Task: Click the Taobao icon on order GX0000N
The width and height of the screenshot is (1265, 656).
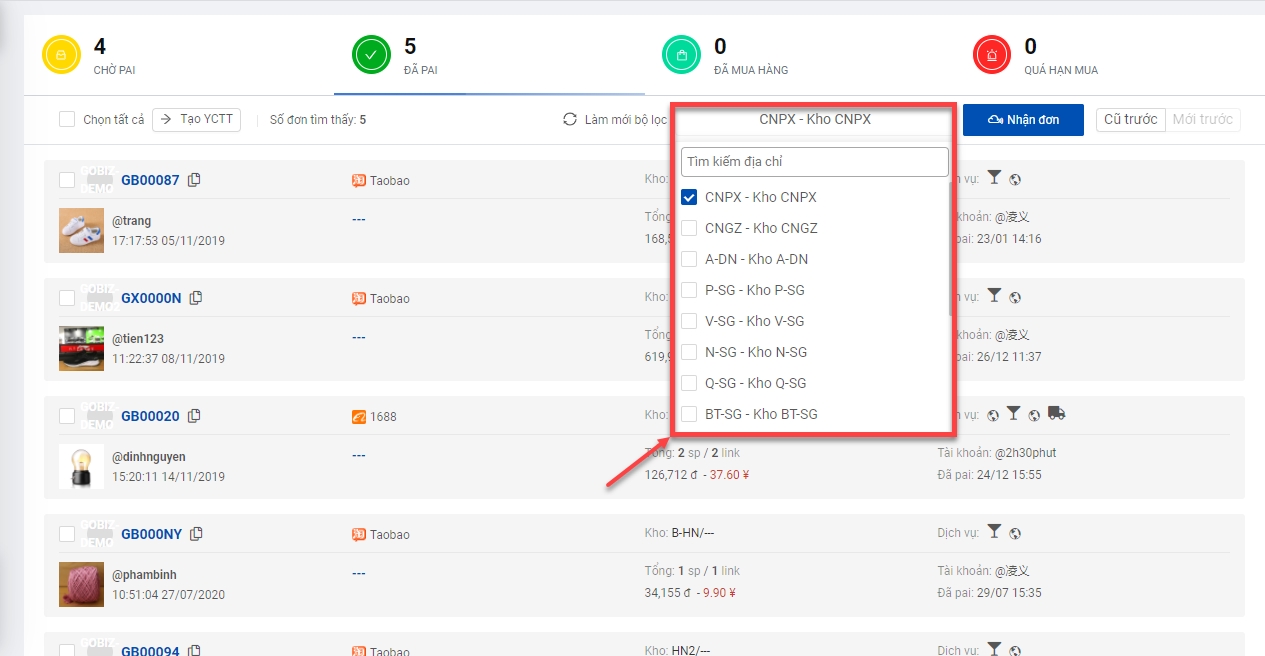Action: [x=359, y=299]
